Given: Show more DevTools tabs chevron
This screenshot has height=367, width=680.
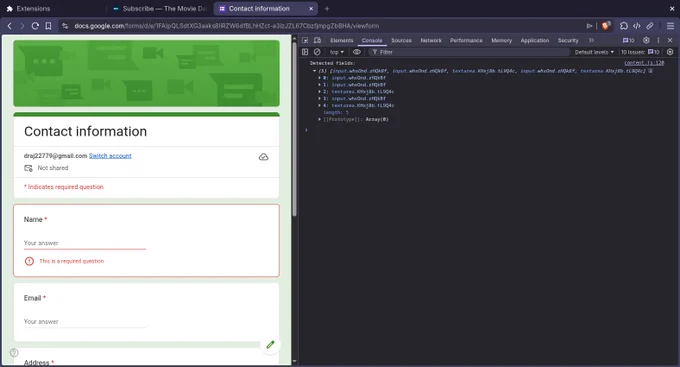Looking at the screenshot, I should tap(591, 40).
